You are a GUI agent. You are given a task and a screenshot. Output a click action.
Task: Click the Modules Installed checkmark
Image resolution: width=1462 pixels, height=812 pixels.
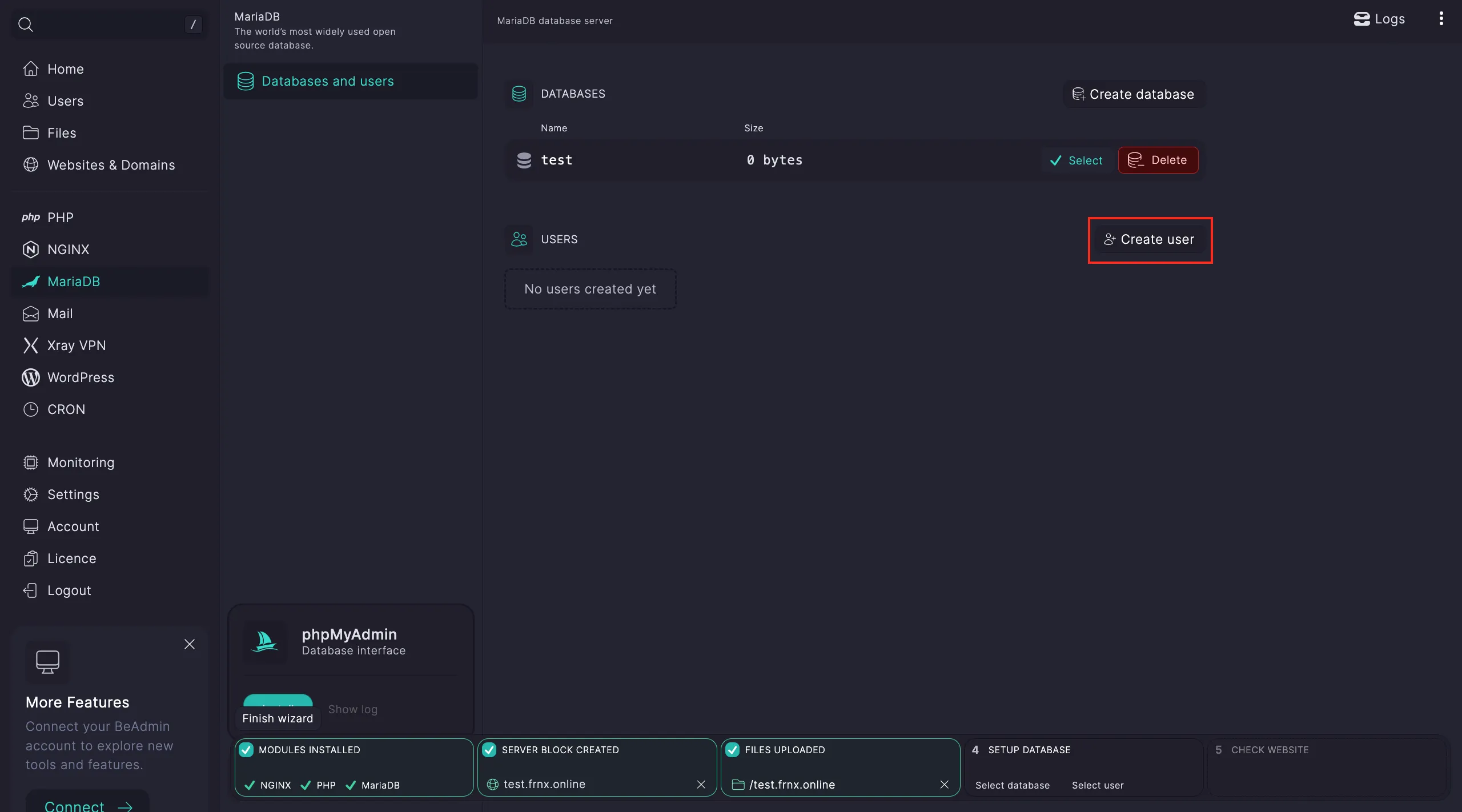click(x=246, y=750)
